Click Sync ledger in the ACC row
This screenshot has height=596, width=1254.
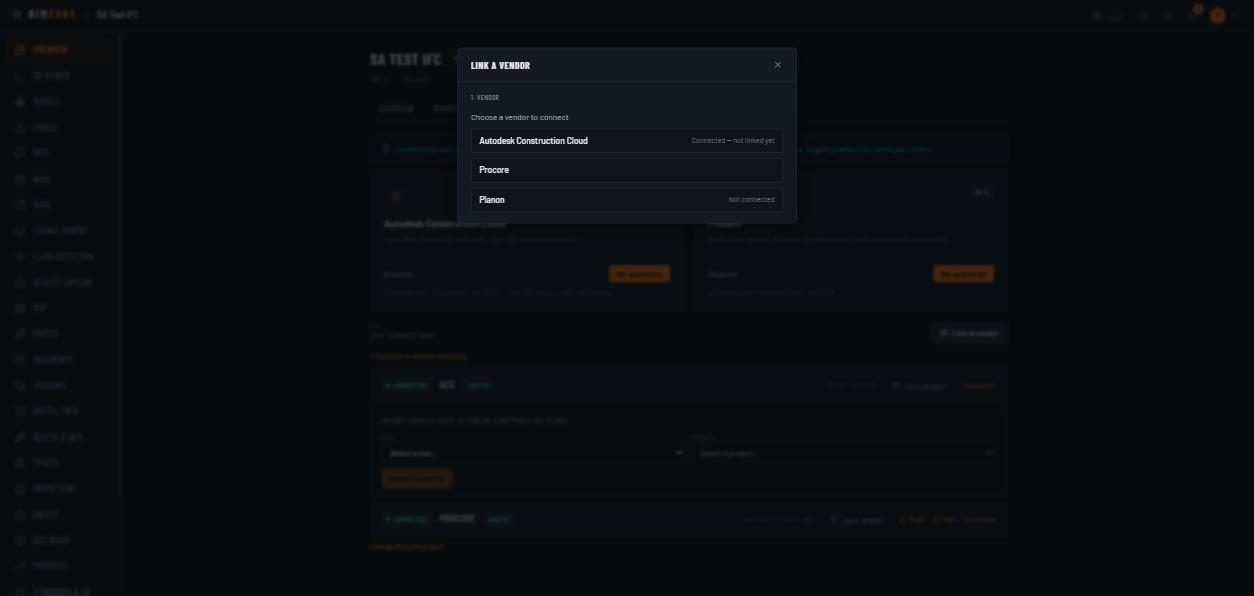(x=919, y=386)
